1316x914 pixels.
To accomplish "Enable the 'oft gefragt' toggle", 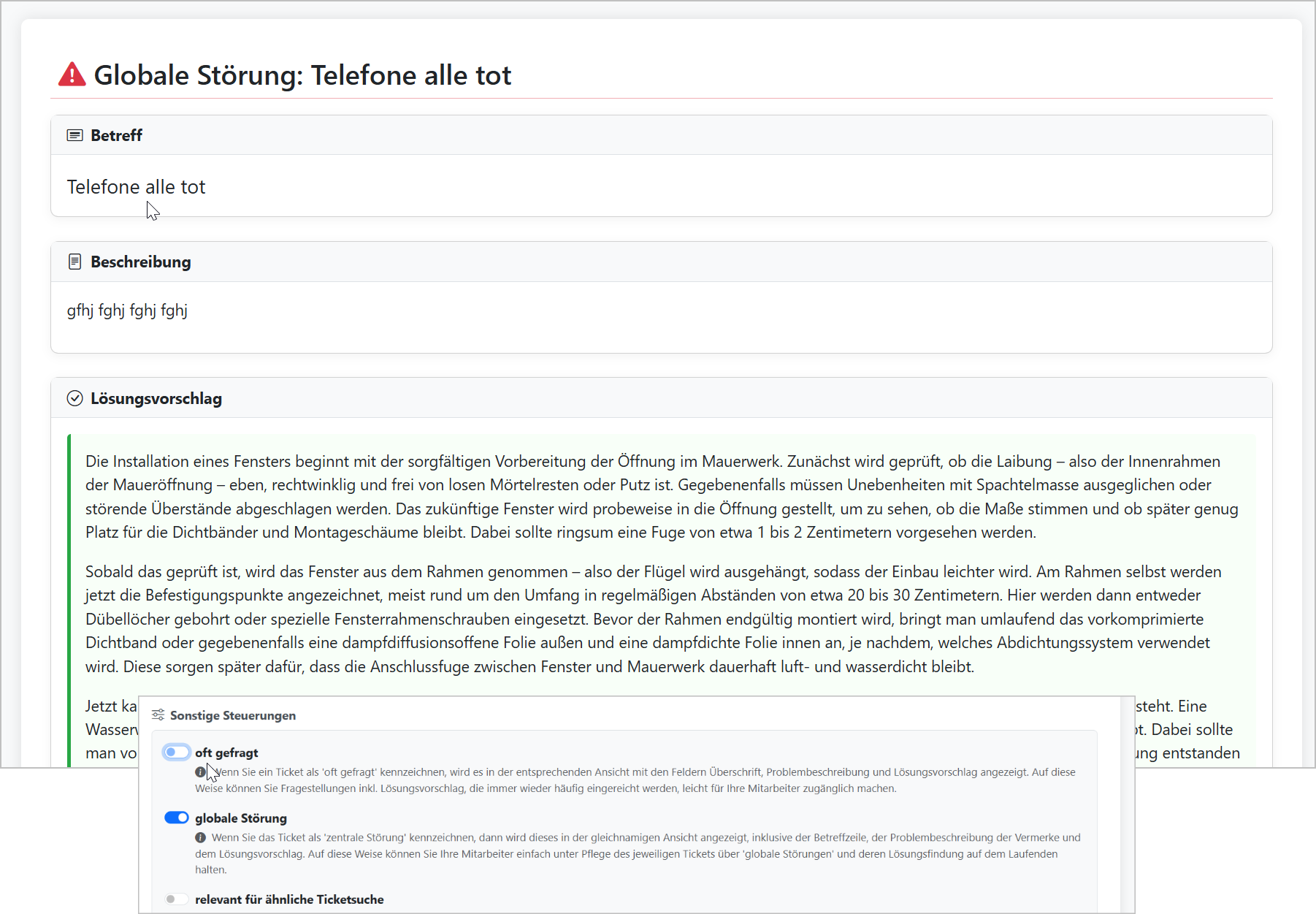I will tap(176, 752).
